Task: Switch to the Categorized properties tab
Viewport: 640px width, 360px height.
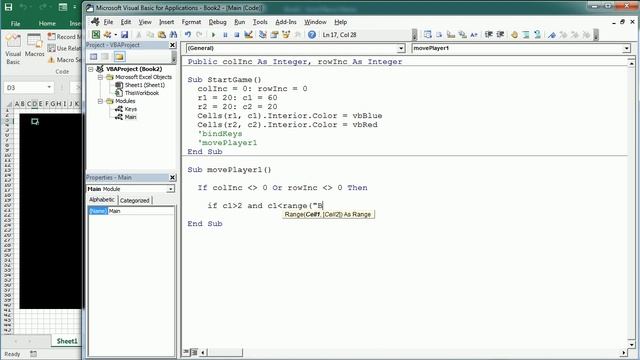Action: (x=135, y=200)
